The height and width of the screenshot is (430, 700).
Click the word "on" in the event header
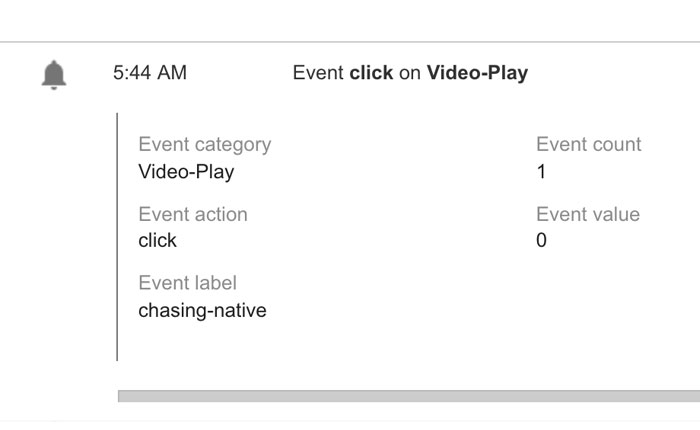click(x=410, y=73)
